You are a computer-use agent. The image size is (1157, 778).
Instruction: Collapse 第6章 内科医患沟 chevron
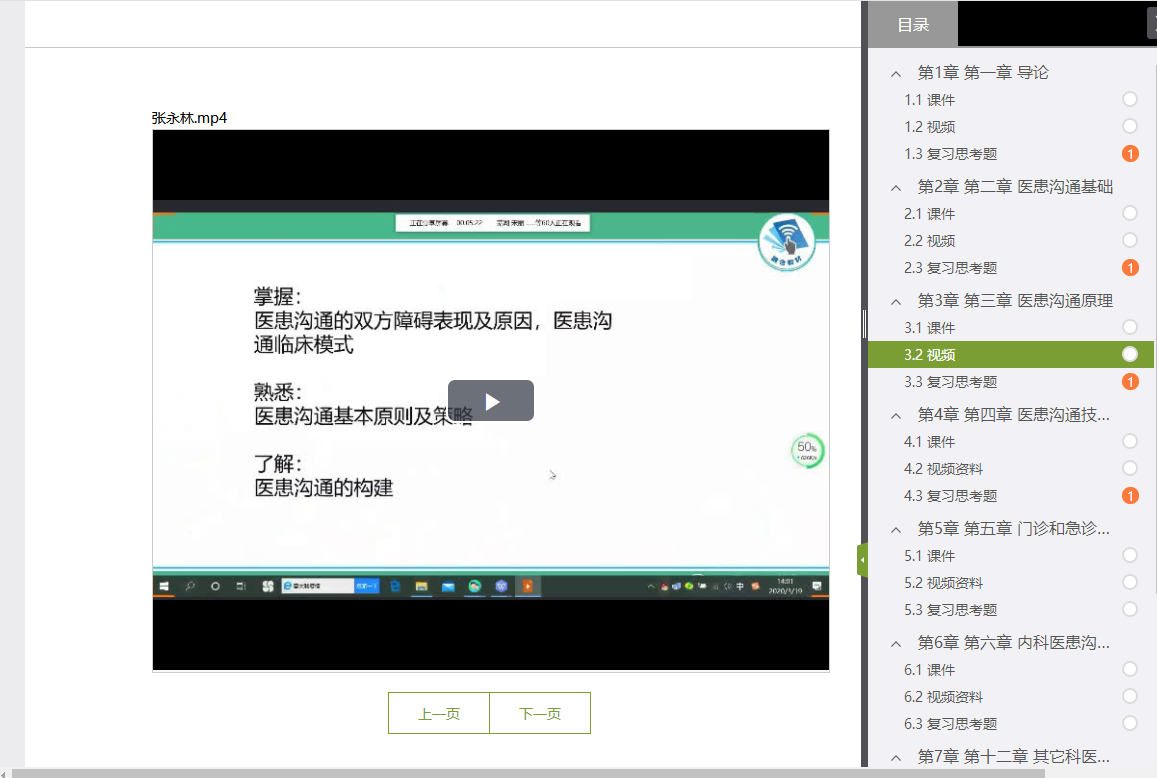point(896,644)
